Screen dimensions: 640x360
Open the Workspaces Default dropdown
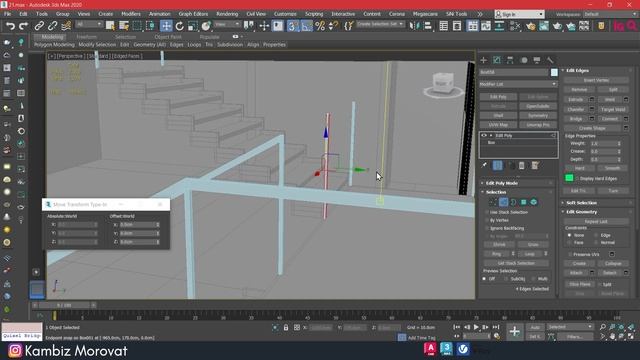click(610, 14)
